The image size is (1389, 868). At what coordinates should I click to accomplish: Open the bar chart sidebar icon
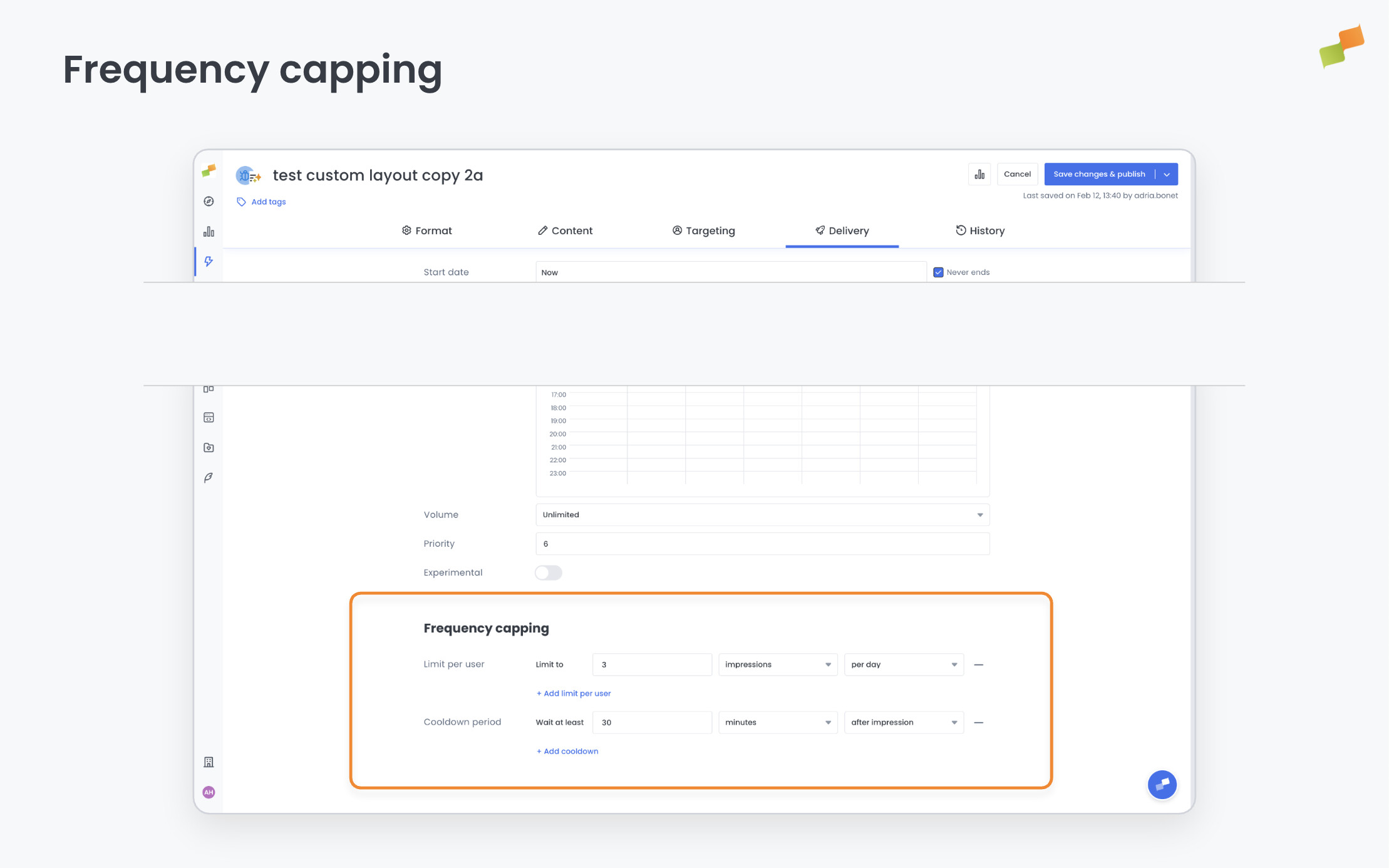tap(209, 232)
